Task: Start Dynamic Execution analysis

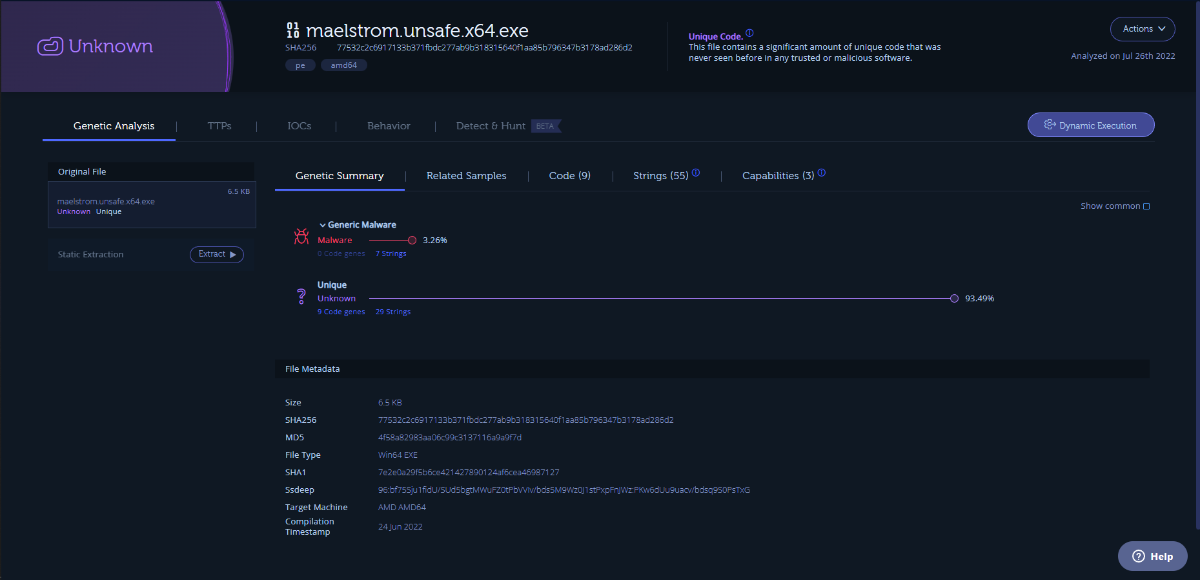Action: point(1090,125)
